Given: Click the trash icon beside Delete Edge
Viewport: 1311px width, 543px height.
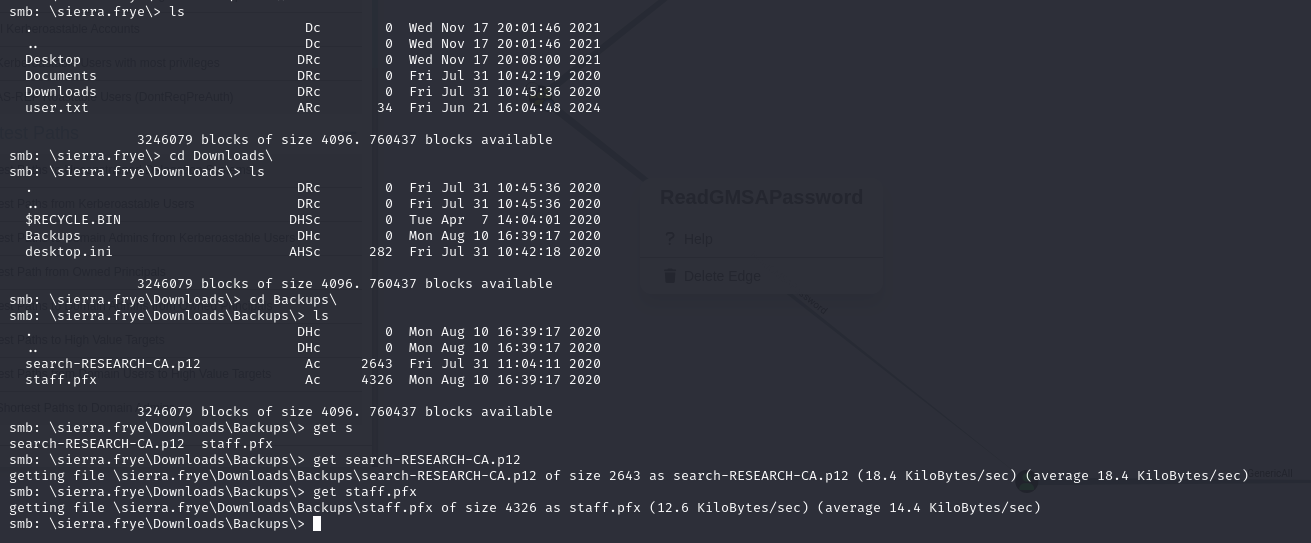Looking at the screenshot, I should [x=670, y=276].
